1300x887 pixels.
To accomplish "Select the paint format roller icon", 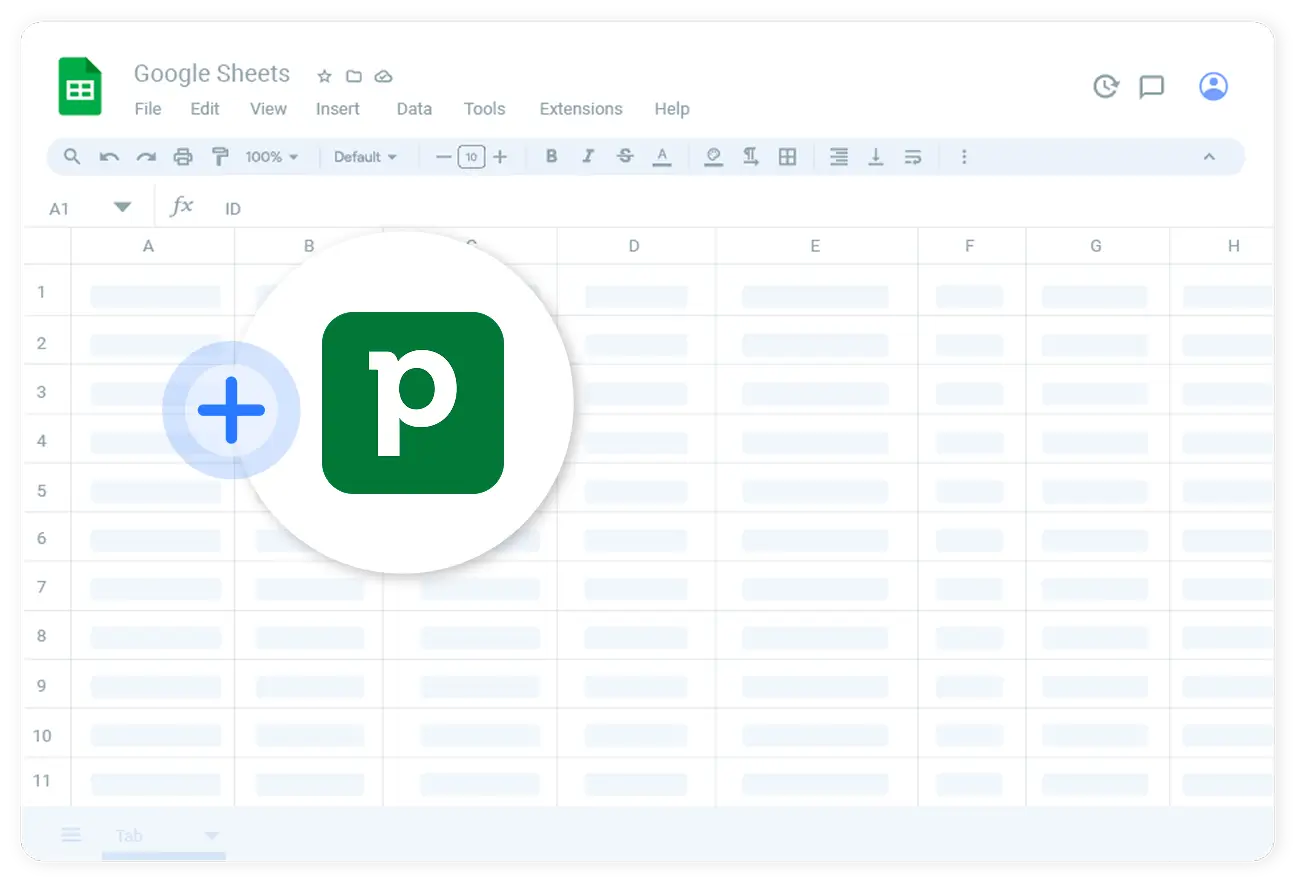I will (220, 157).
